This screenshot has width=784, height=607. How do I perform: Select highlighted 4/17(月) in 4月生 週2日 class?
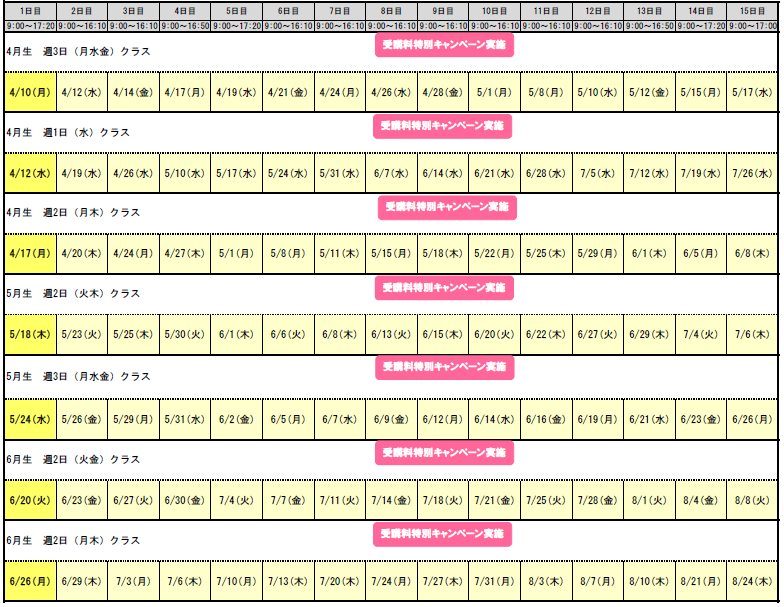(x=30, y=253)
